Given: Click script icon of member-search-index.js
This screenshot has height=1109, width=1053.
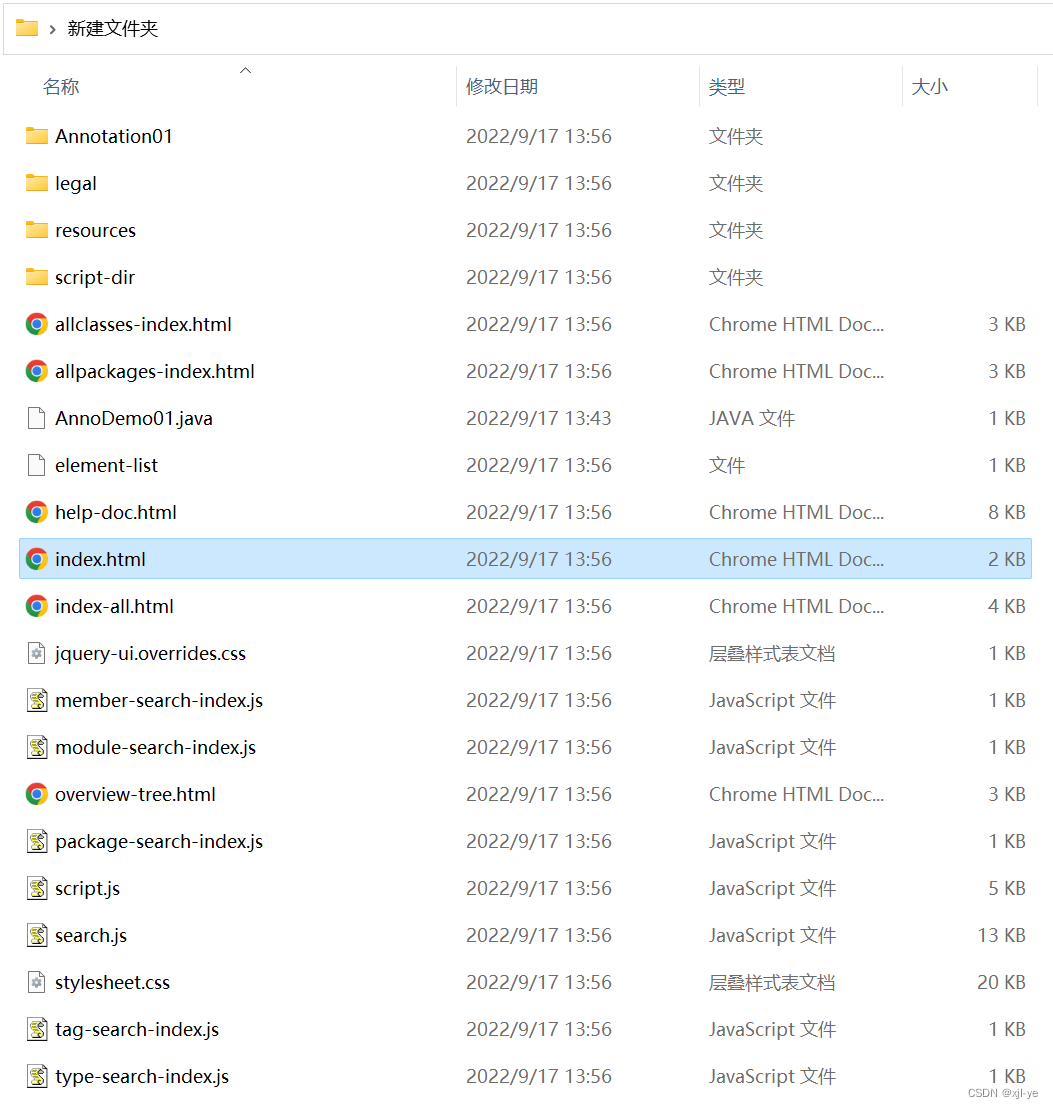Looking at the screenshot, I should coord(37,700).
